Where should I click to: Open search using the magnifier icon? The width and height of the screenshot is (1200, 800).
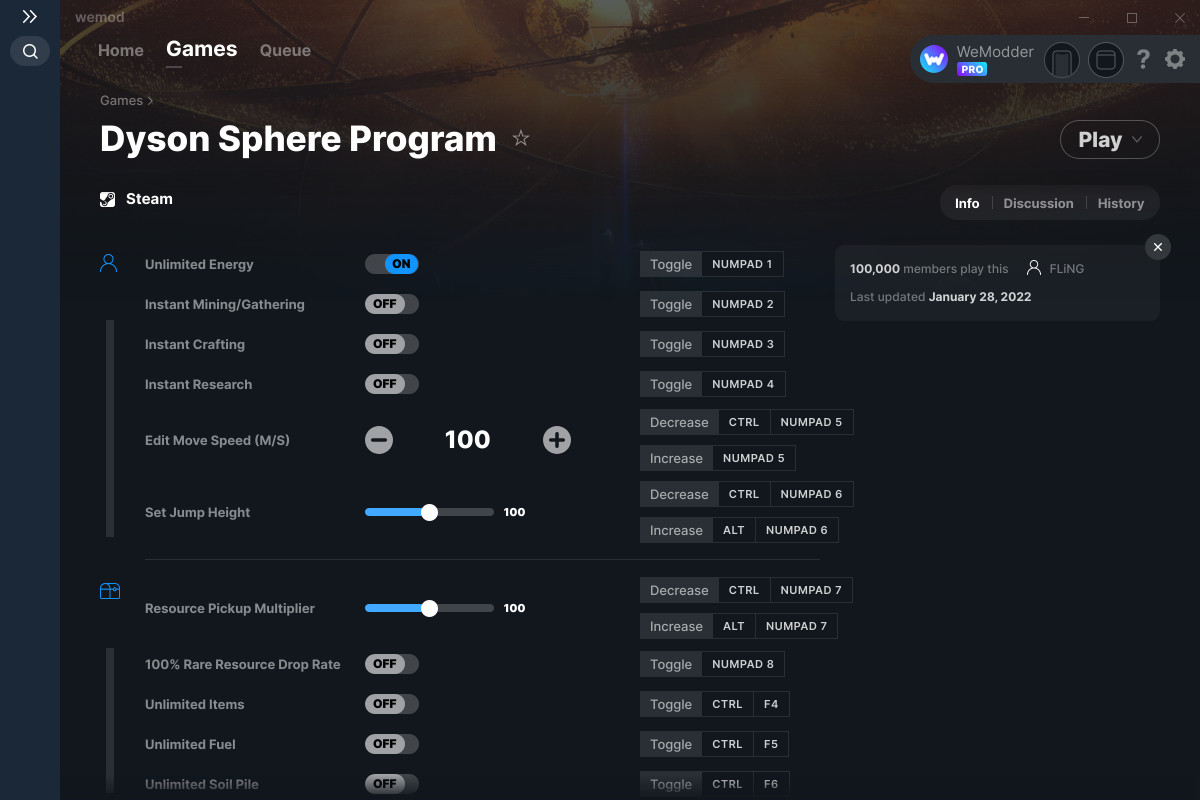(29, 51)
